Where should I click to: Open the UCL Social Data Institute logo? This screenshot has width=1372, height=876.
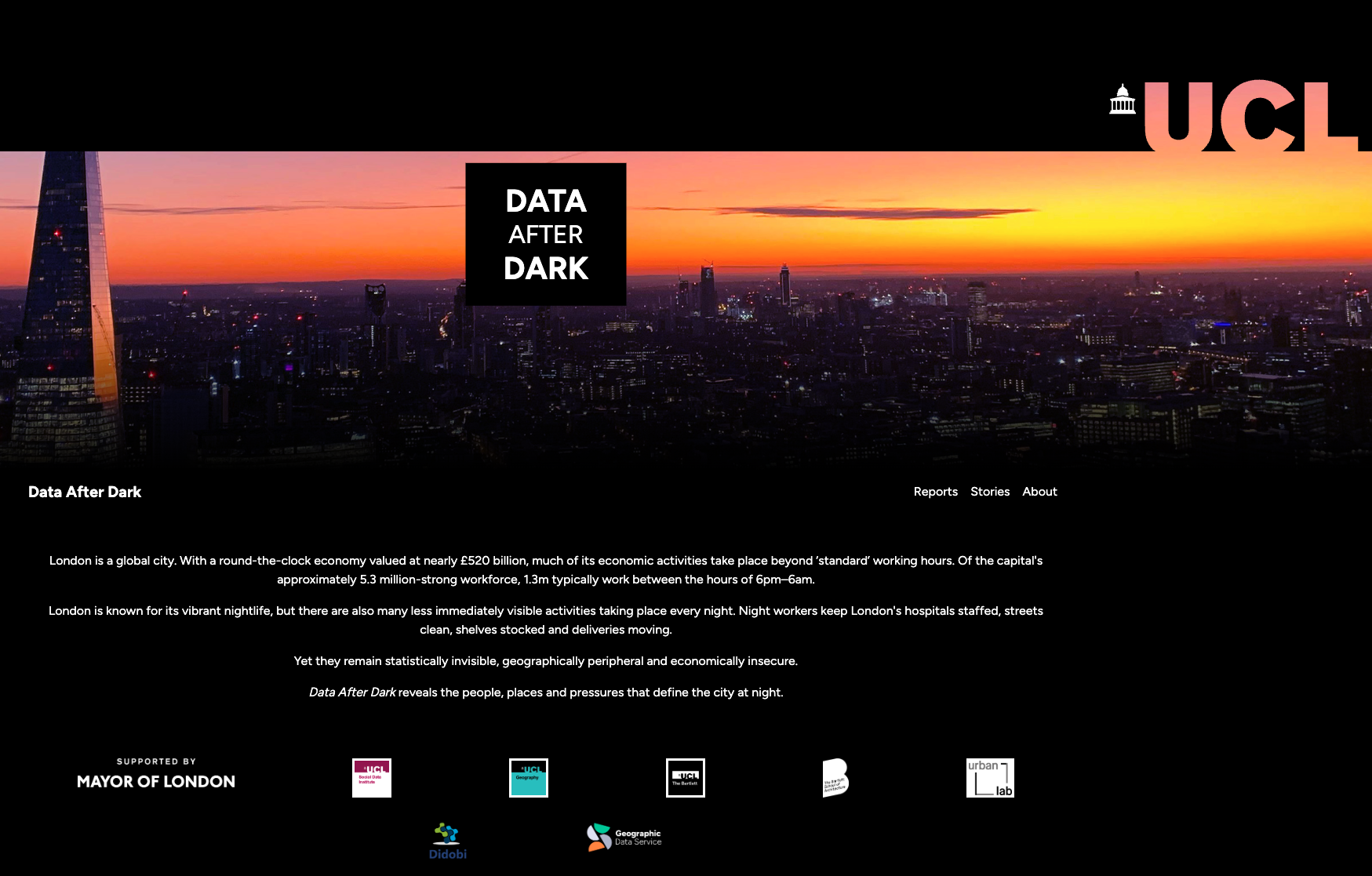click(x=372, y=778)
